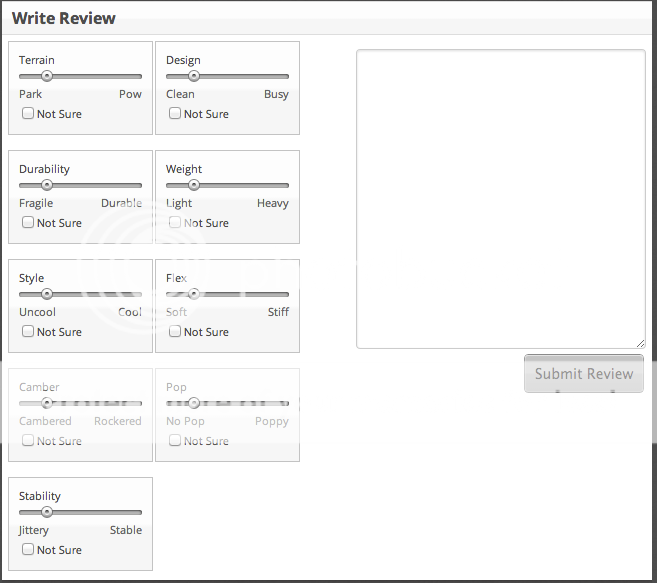Click the text area resize grip
657x583 pixels.
tap(640, 343)
